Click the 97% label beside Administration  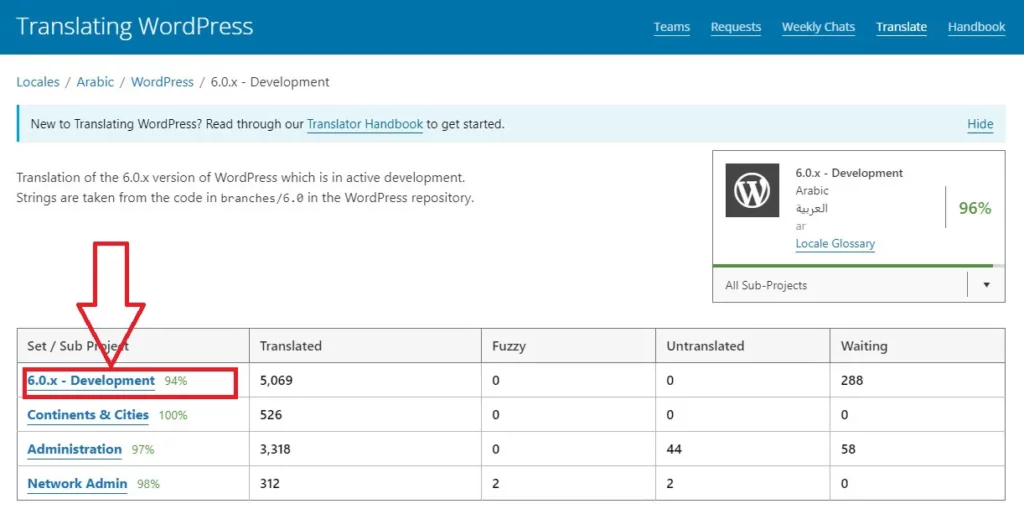point(143,450)
